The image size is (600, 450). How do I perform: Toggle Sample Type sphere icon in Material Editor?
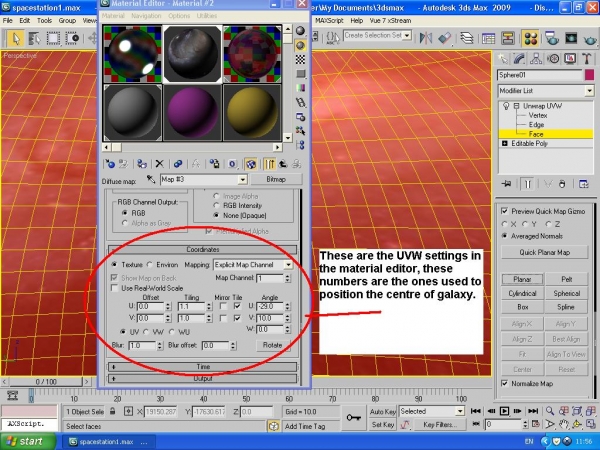pos(300,31)
